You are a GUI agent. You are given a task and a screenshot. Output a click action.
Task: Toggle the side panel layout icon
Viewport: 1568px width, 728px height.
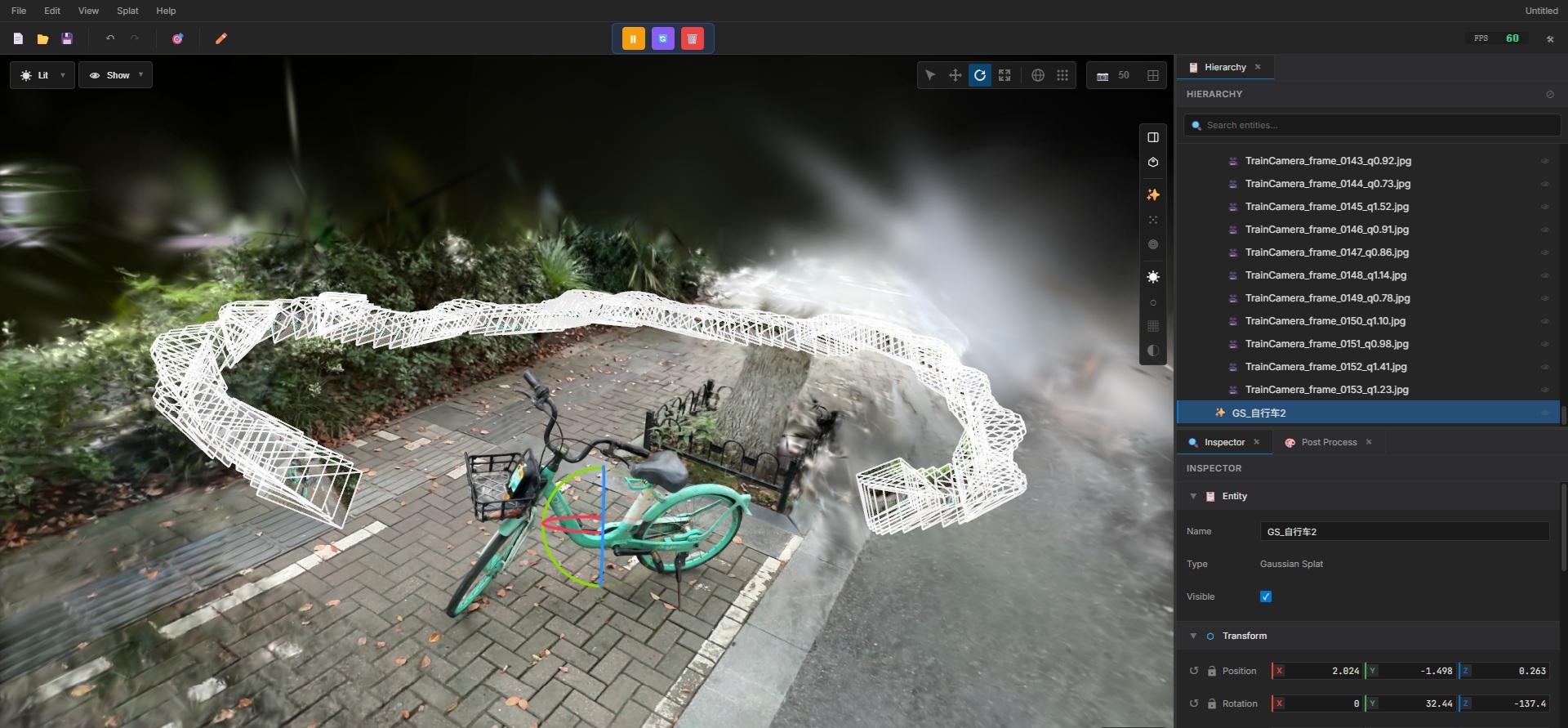point(1153,137)
